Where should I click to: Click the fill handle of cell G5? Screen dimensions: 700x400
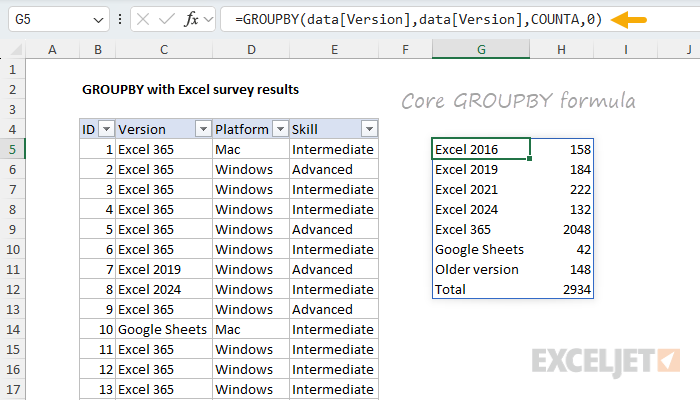530,158
